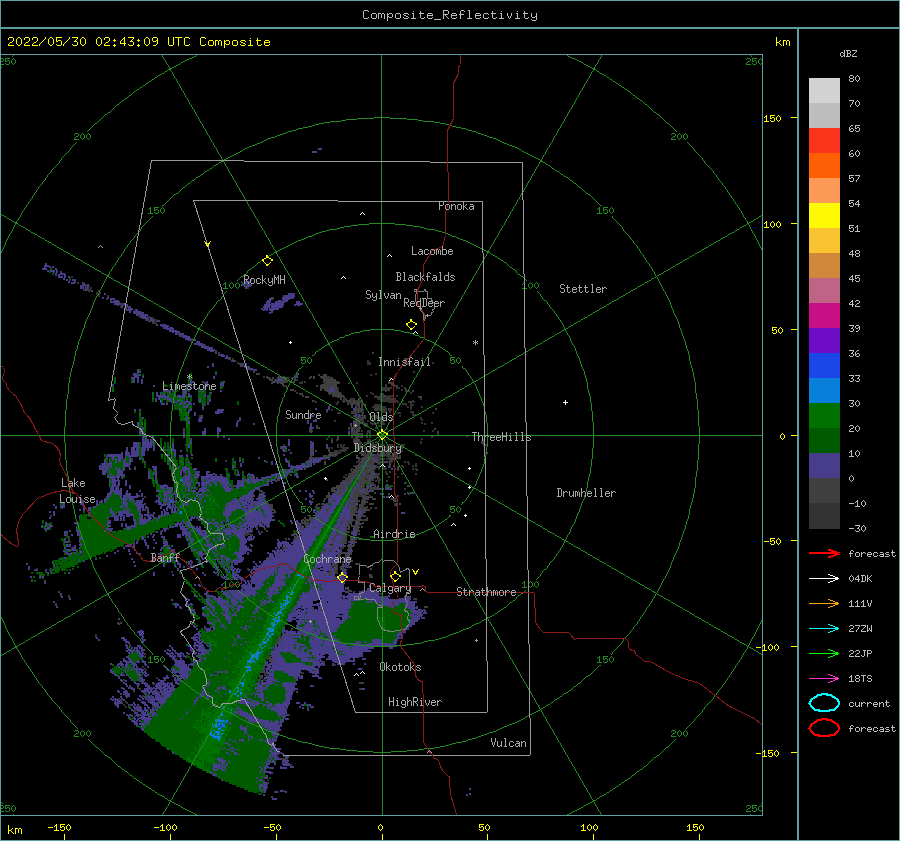Click yellow diamond marker below RedDeer label
Image resolution: width=900 pixels, height=841 pixels.
coord(412,325)
